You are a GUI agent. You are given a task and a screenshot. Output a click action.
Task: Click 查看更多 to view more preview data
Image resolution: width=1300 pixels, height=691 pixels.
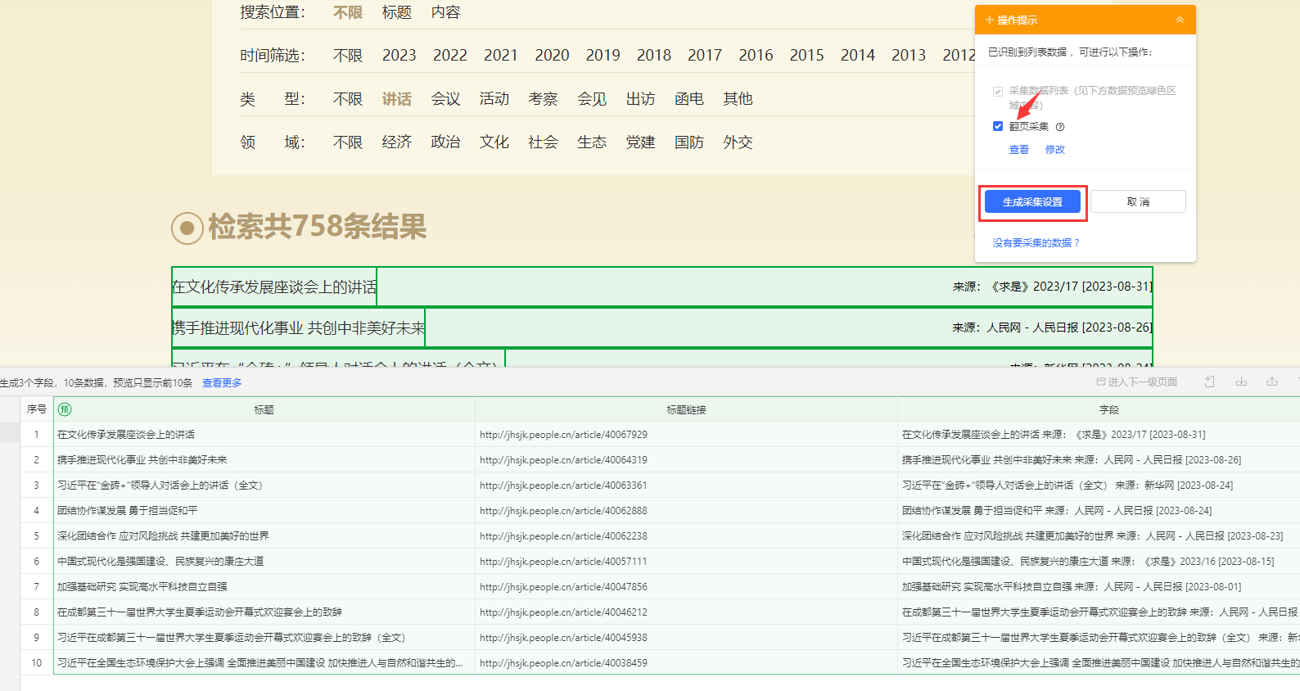222,383
